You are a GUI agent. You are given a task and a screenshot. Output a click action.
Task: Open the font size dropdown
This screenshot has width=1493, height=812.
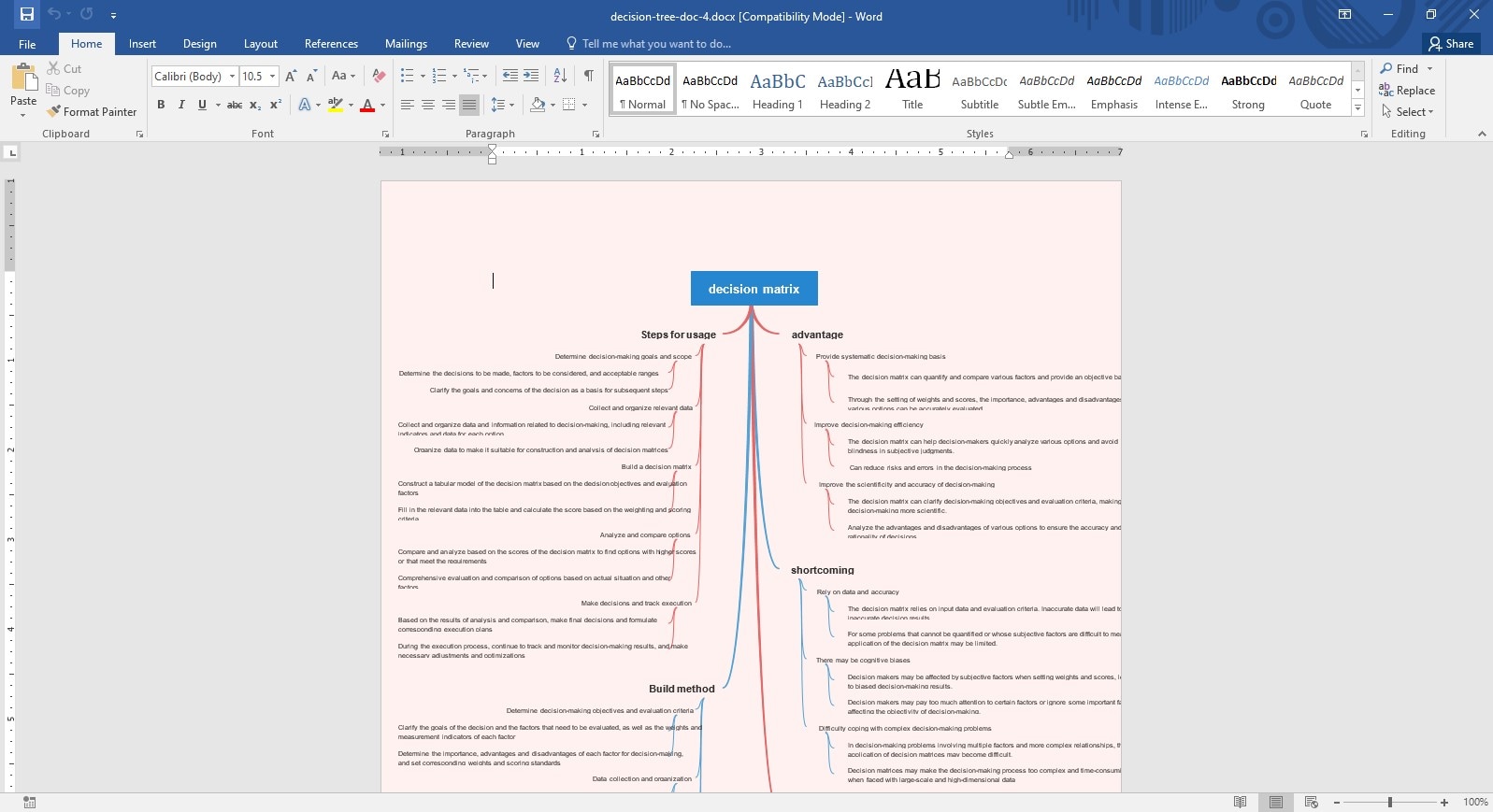pyautogui.click(x=273, y=77)
